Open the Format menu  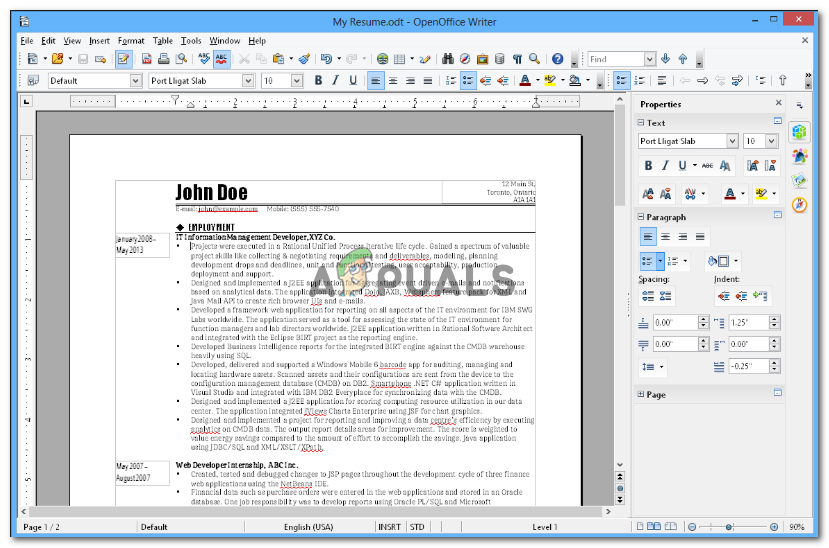(x=131, y=41)
